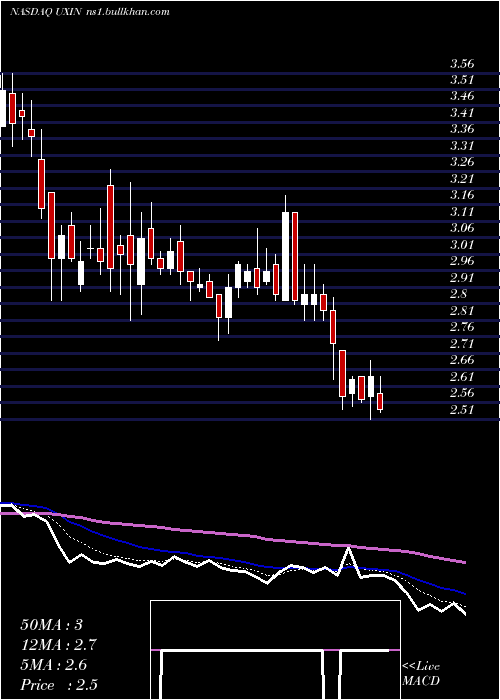The image size is (500, 700).
Task: Click the 50MA : 3 readout
Action: coord(51,625)
